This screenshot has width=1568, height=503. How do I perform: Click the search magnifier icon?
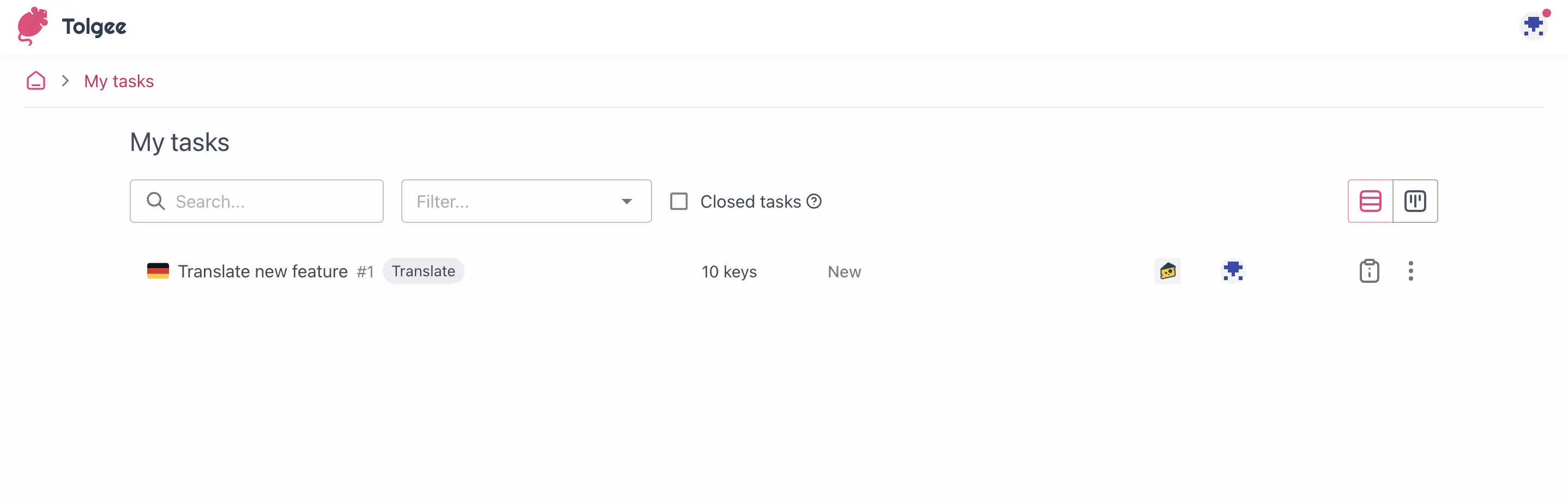click(x=155, y=201)
